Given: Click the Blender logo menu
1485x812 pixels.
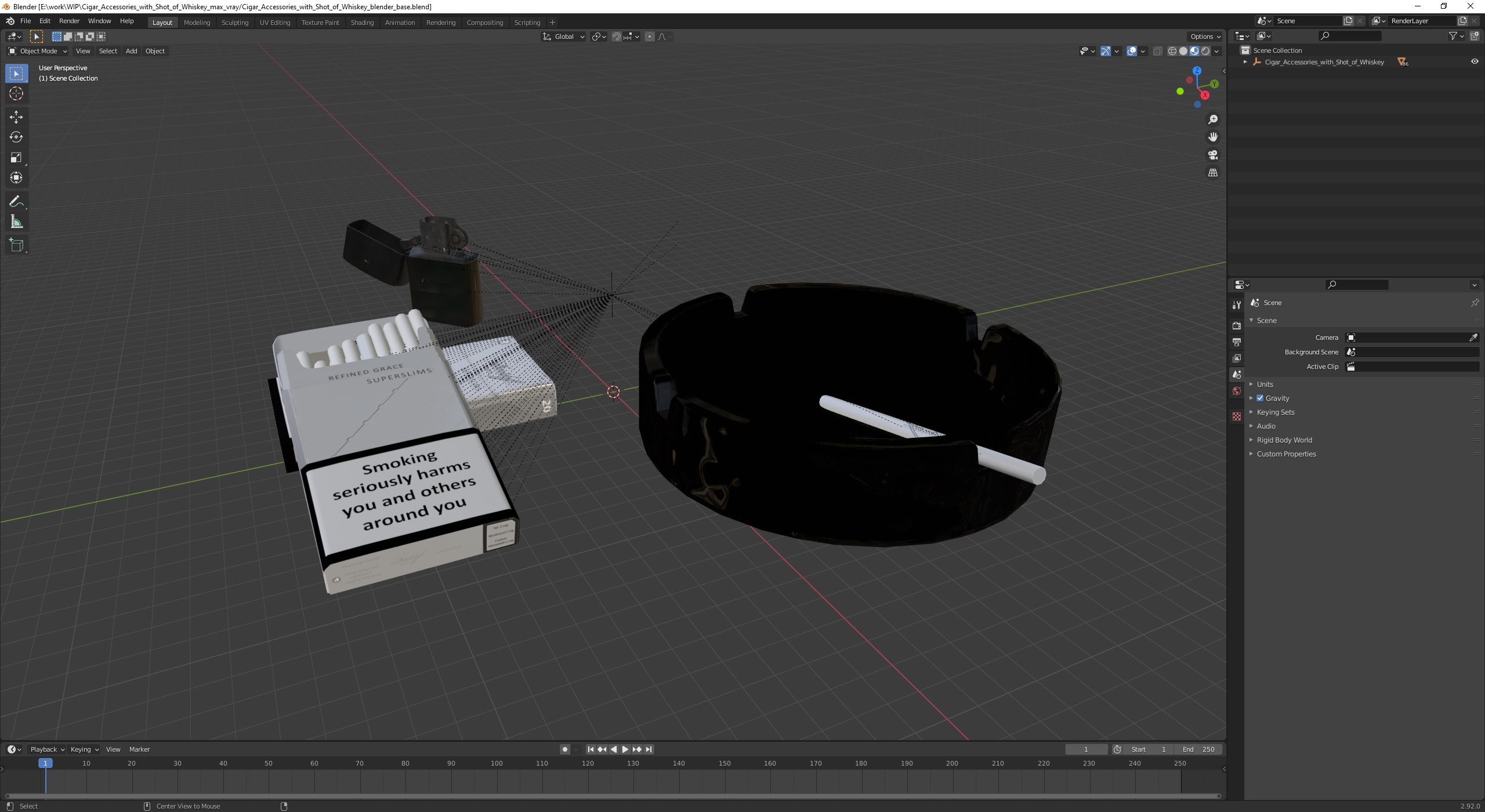Looking at the screenshot, I should [10, 21].
